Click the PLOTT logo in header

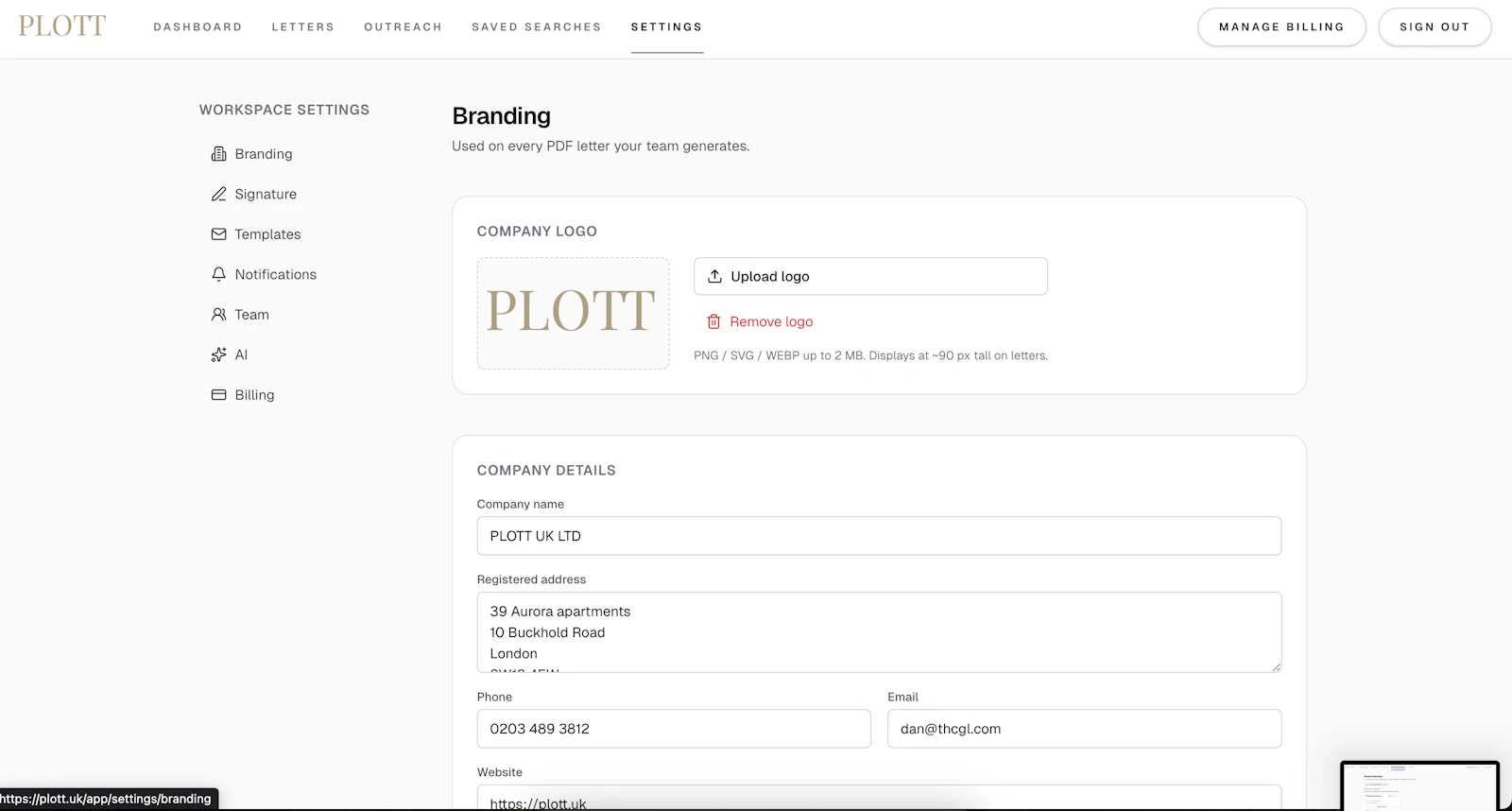[x=62, y=26]
